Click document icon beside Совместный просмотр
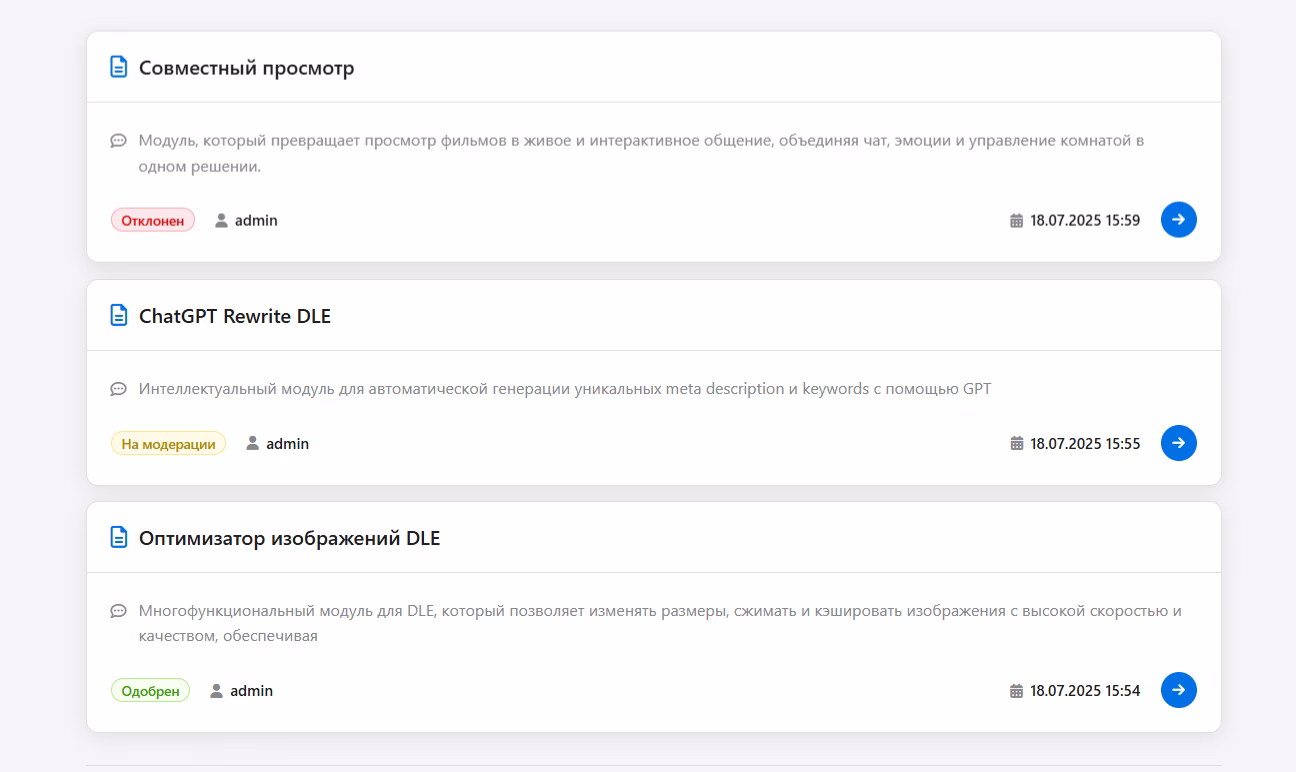 [119, 67]
